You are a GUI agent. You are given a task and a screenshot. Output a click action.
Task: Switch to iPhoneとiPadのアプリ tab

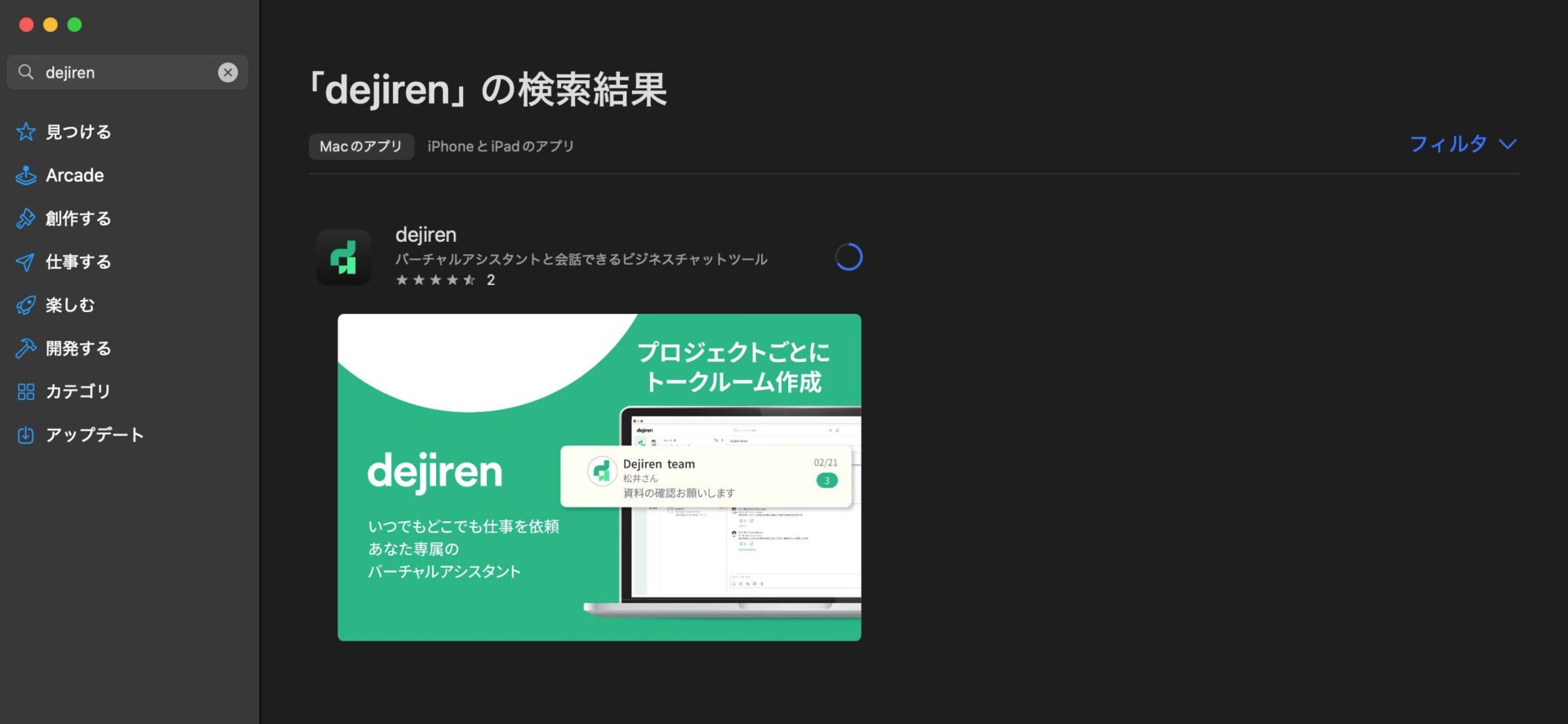[501, 146]
